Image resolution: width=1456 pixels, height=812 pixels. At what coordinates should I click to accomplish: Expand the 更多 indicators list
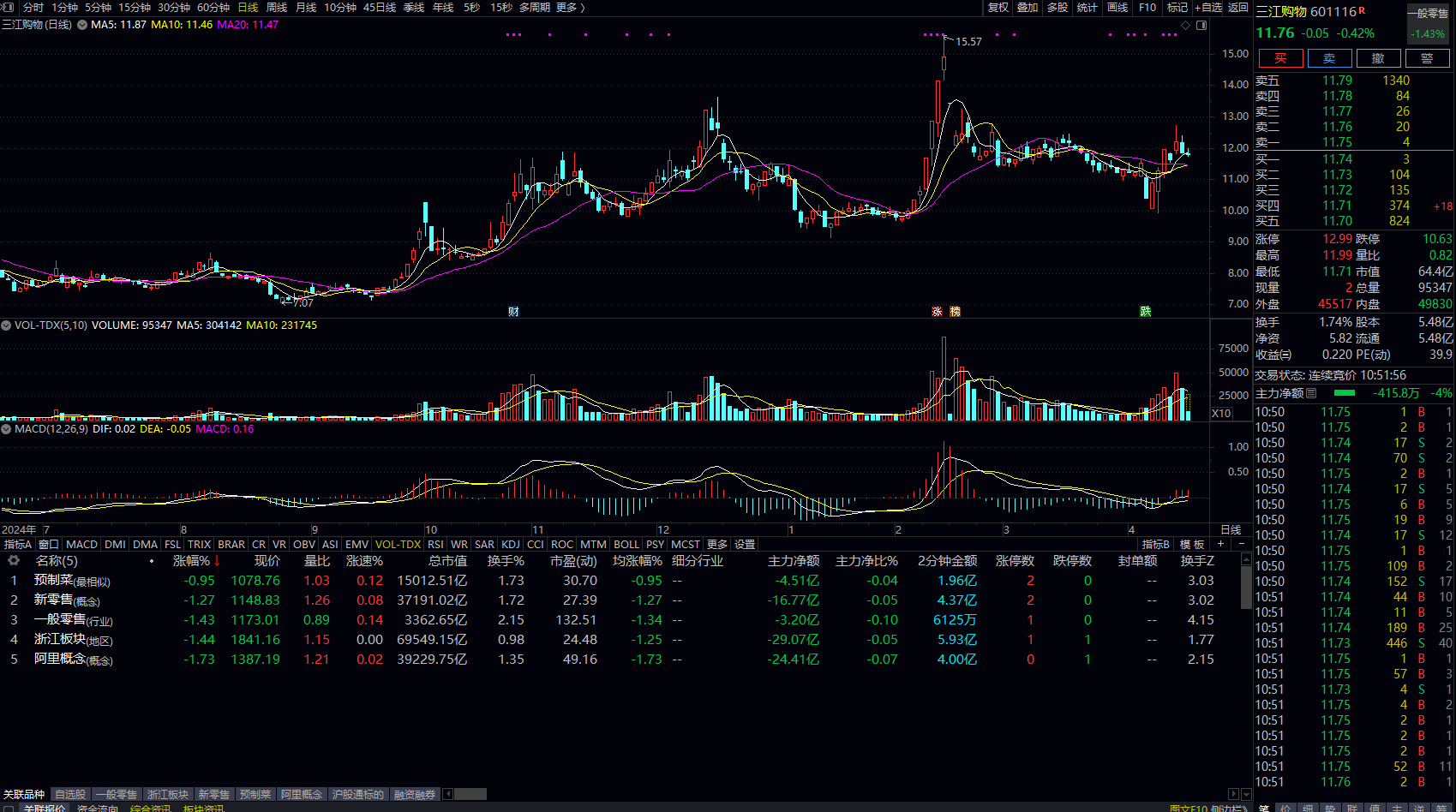(717, 544)
